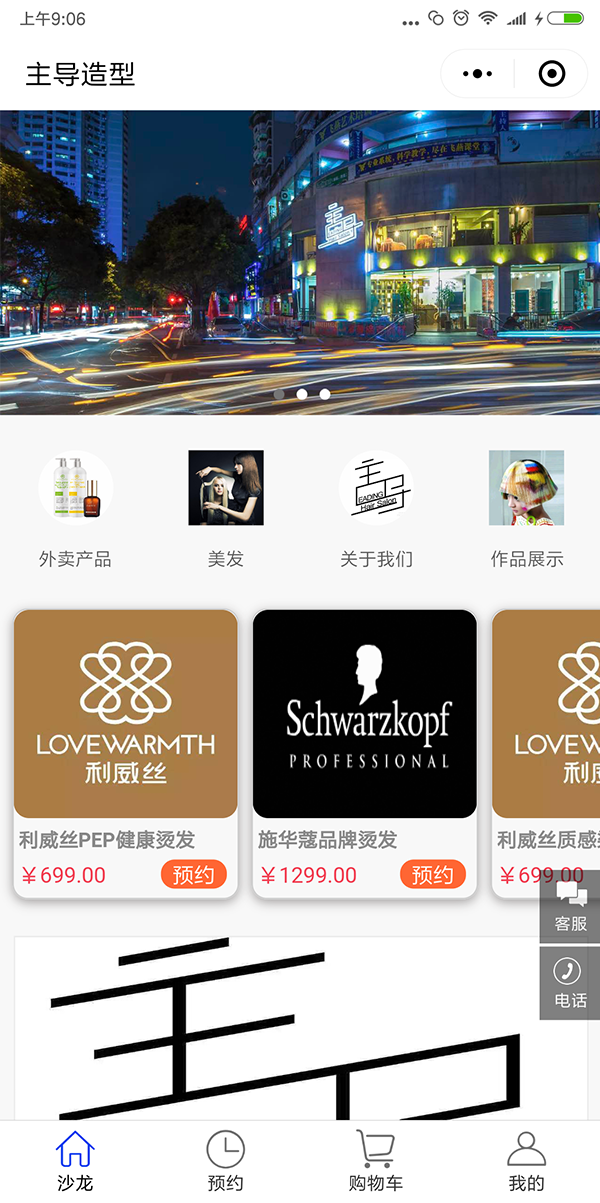Open the first LOVEWARMTH 利威丝 product image

pos(126,714)
